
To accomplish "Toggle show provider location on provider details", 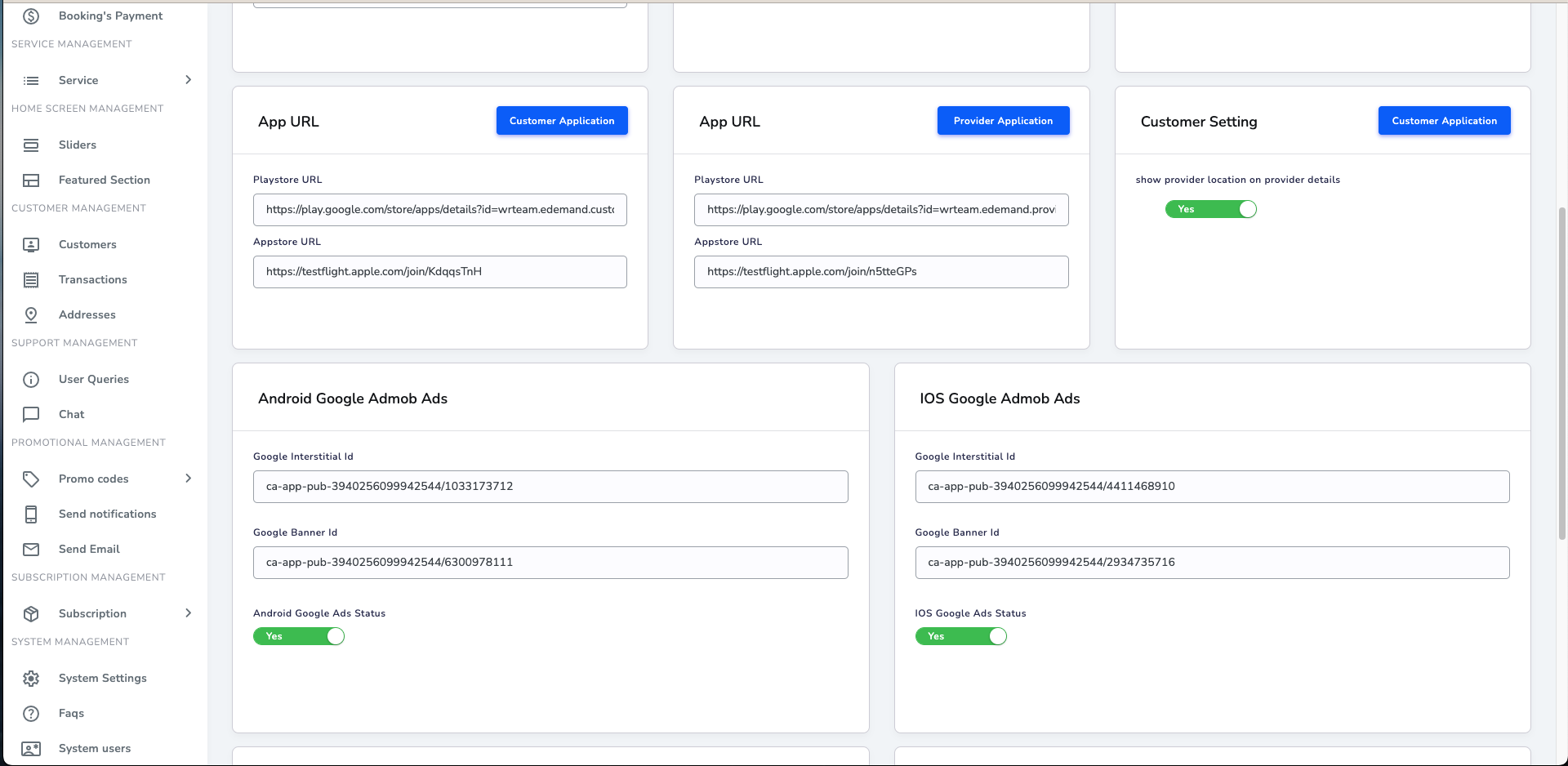I will pyautogui.click(x=1210, y=209).
